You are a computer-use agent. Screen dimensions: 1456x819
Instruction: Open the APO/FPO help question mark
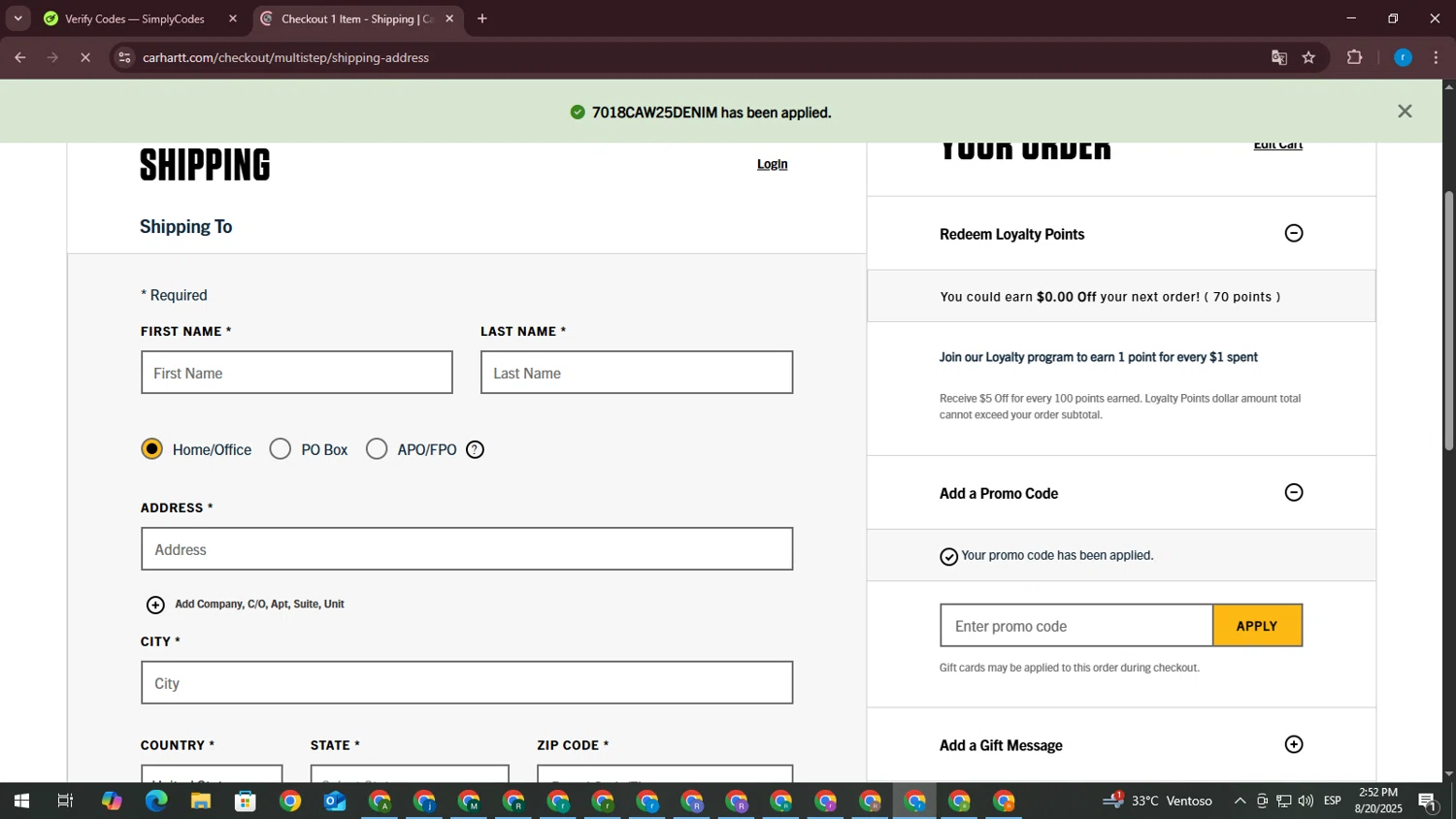point(475,449)
